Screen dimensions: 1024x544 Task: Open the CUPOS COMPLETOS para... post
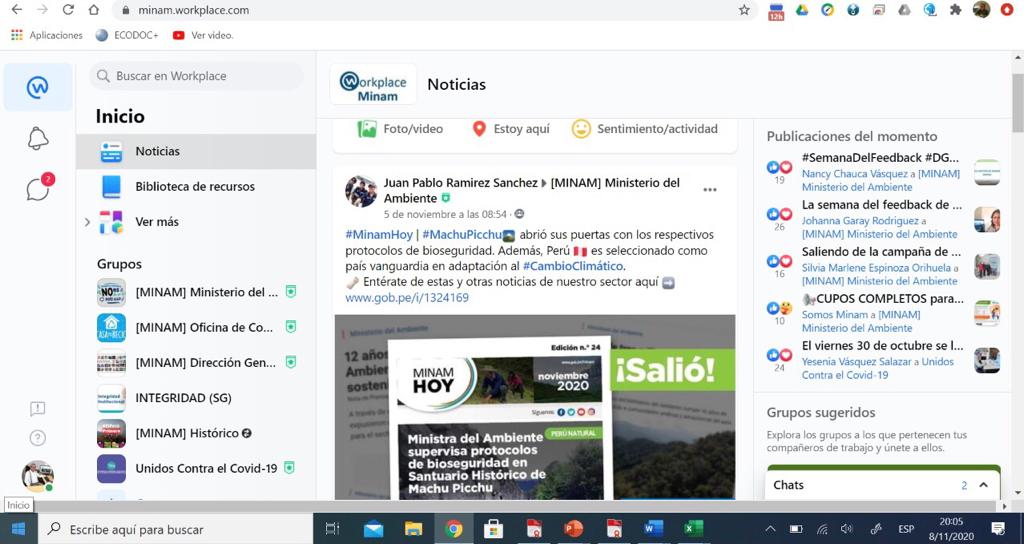(883, 298)
